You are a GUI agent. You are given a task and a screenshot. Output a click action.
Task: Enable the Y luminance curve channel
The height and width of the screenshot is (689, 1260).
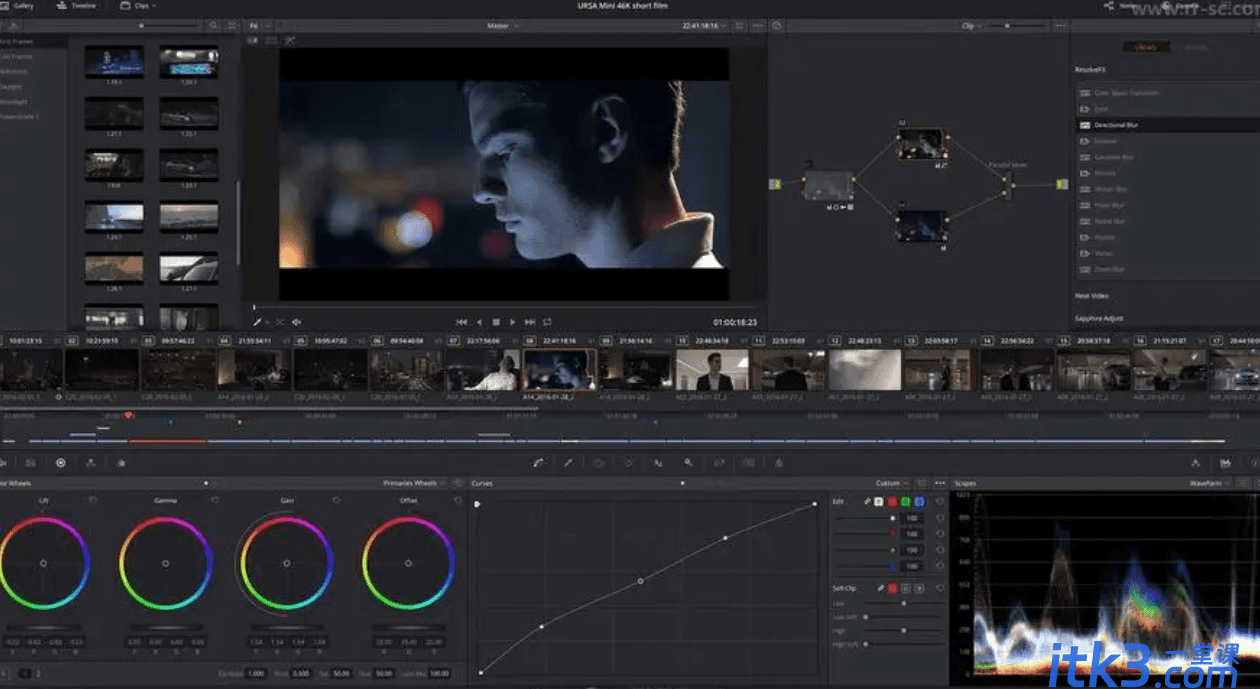pyautogui.click(x=879, y=501)
